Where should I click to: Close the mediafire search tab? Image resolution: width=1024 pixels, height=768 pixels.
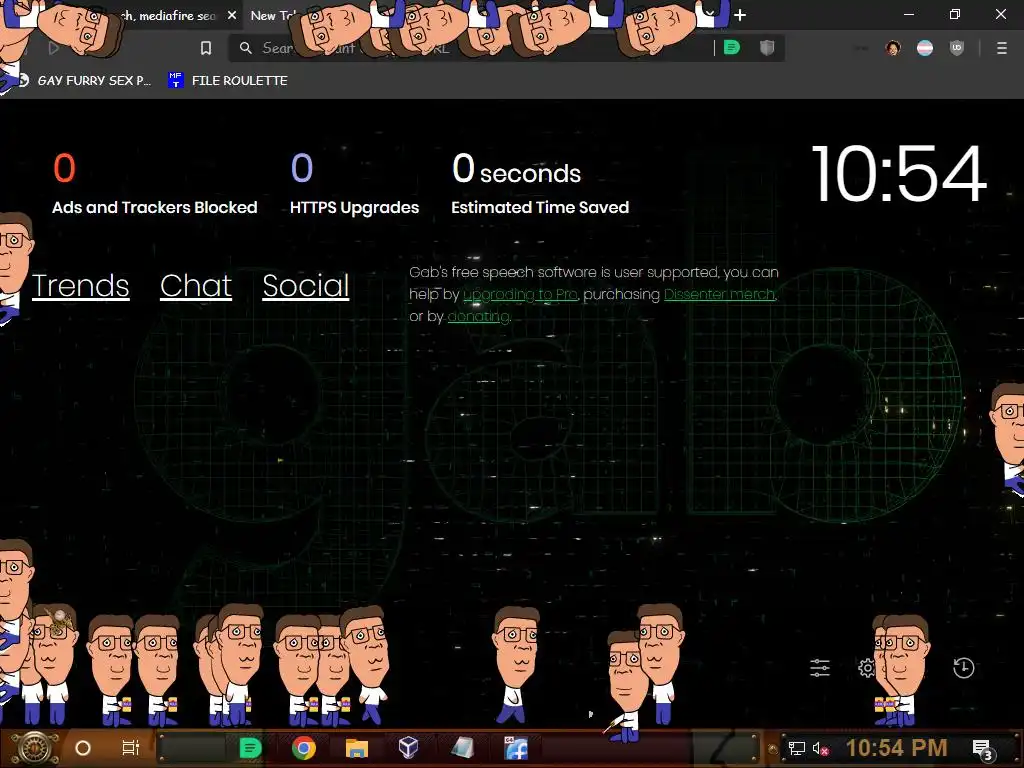tap(232, 15)
